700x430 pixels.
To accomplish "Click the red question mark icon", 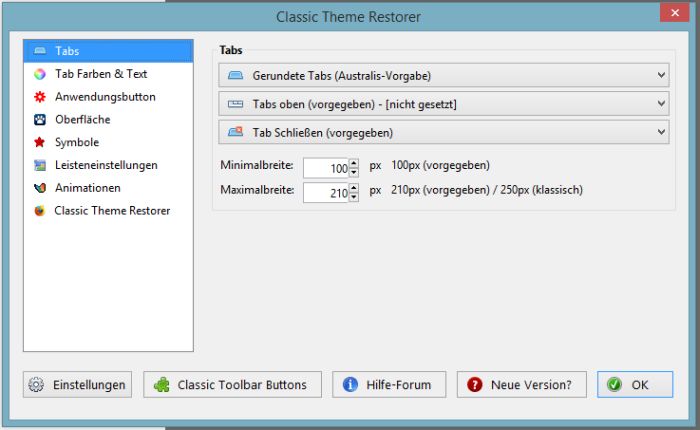I will pos(475,384).
